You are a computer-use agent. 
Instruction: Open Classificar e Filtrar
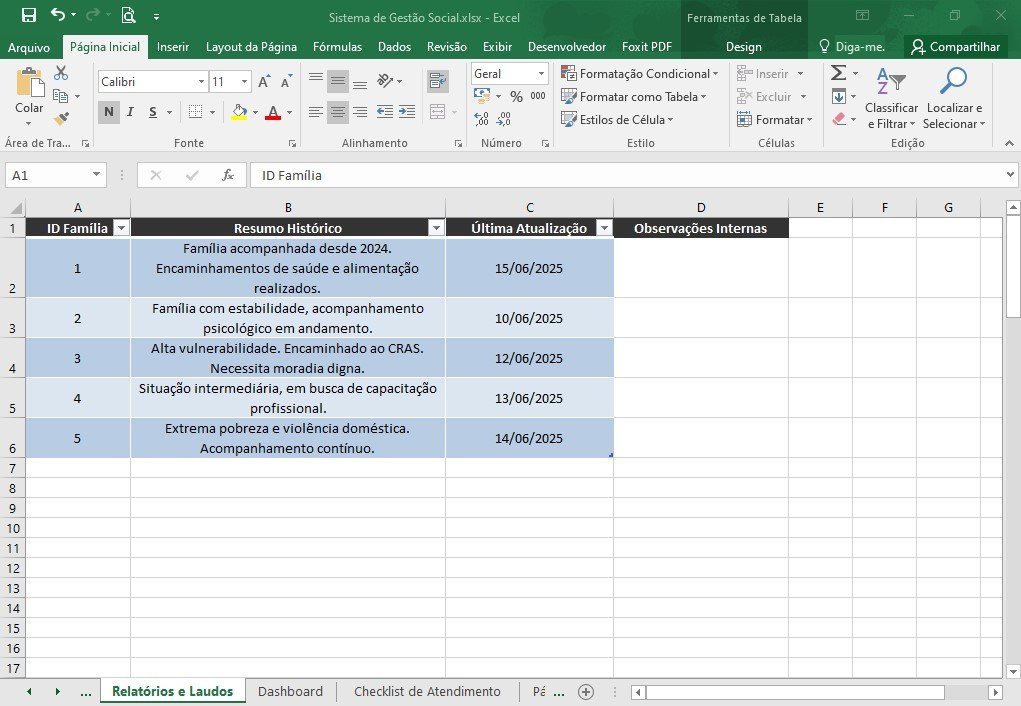(x=891, y=98)
